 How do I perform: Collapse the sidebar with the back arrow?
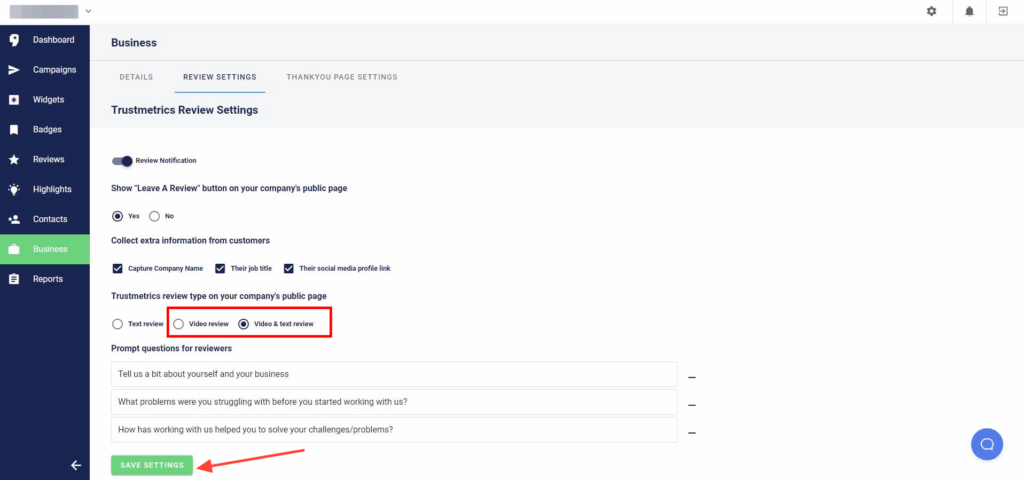(x=75, y=465)
